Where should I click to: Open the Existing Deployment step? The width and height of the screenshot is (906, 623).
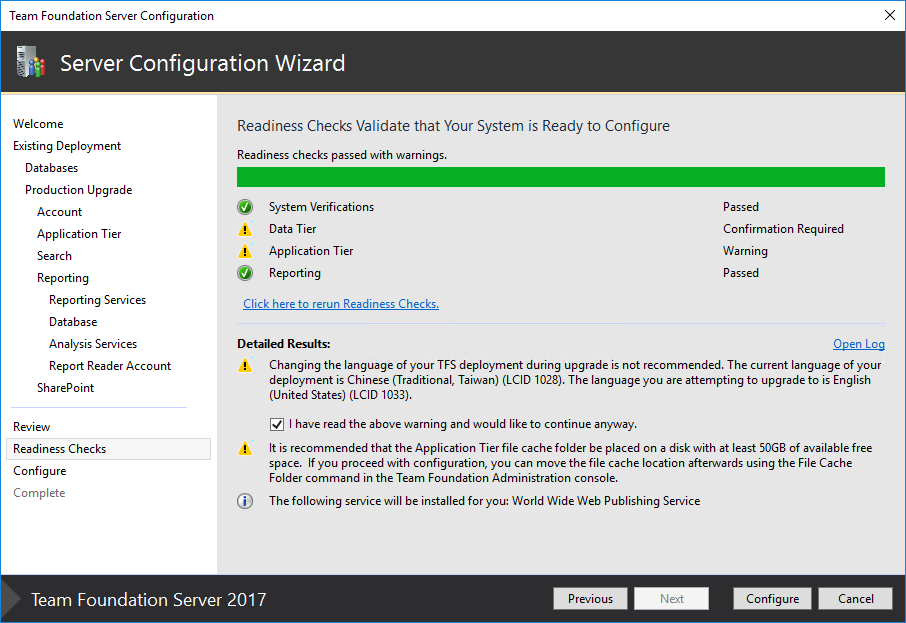click(67, 146)
